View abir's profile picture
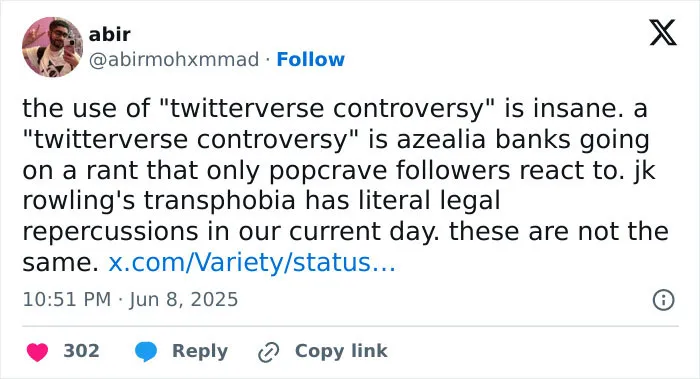Viewport: 700px width, 379px height. click(x=52, y=47)
